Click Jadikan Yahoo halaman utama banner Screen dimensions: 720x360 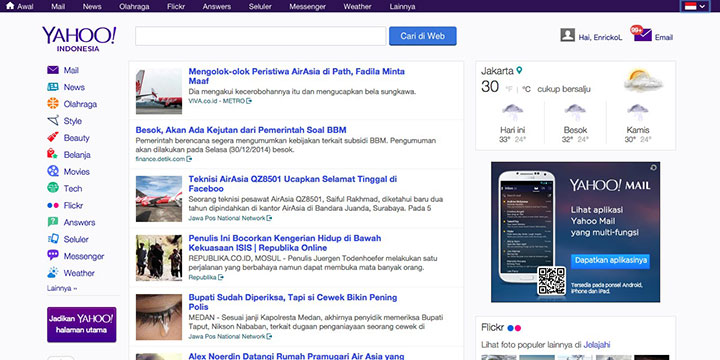pos(82,324)
